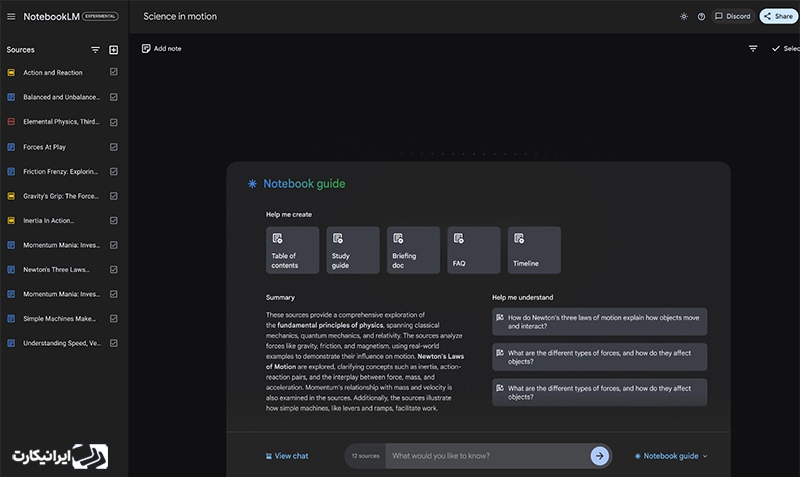Create an FAQ document
The image size is (800, 477).
click(x=474, y=250)
